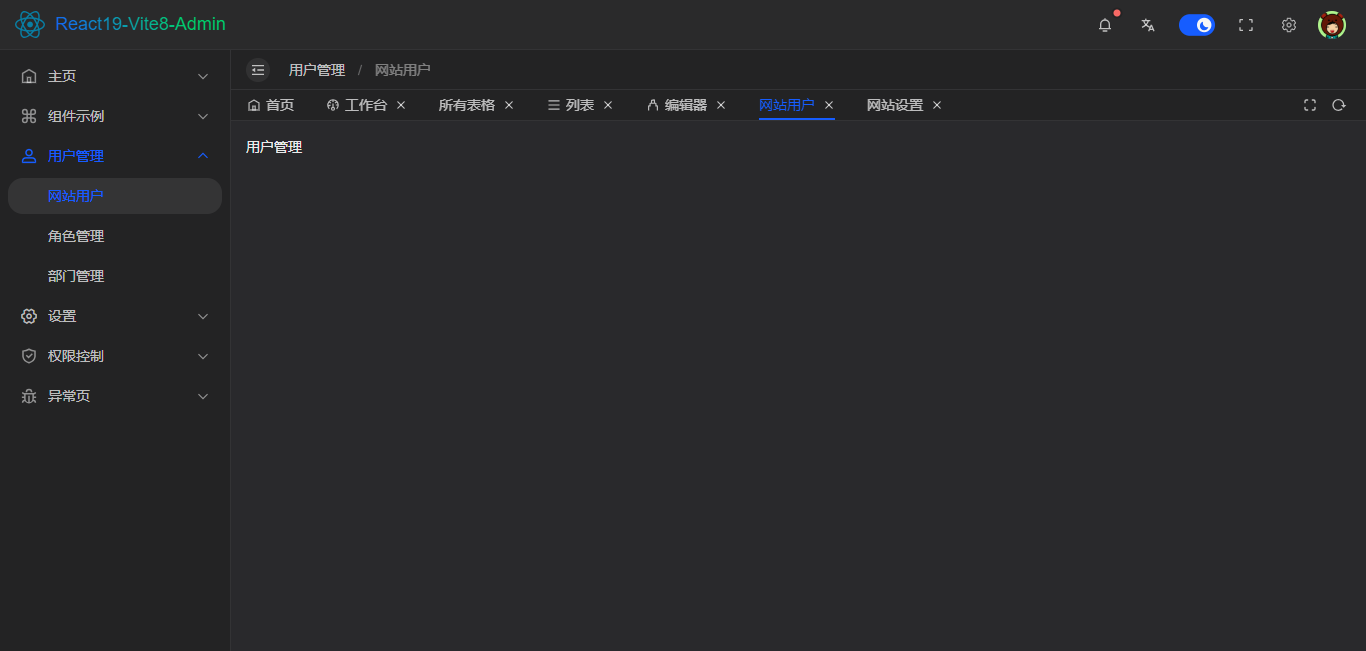Collapse the sidebar with the fold icon
Viewport: 1366px width, 651px height.
tap(258, 70)
